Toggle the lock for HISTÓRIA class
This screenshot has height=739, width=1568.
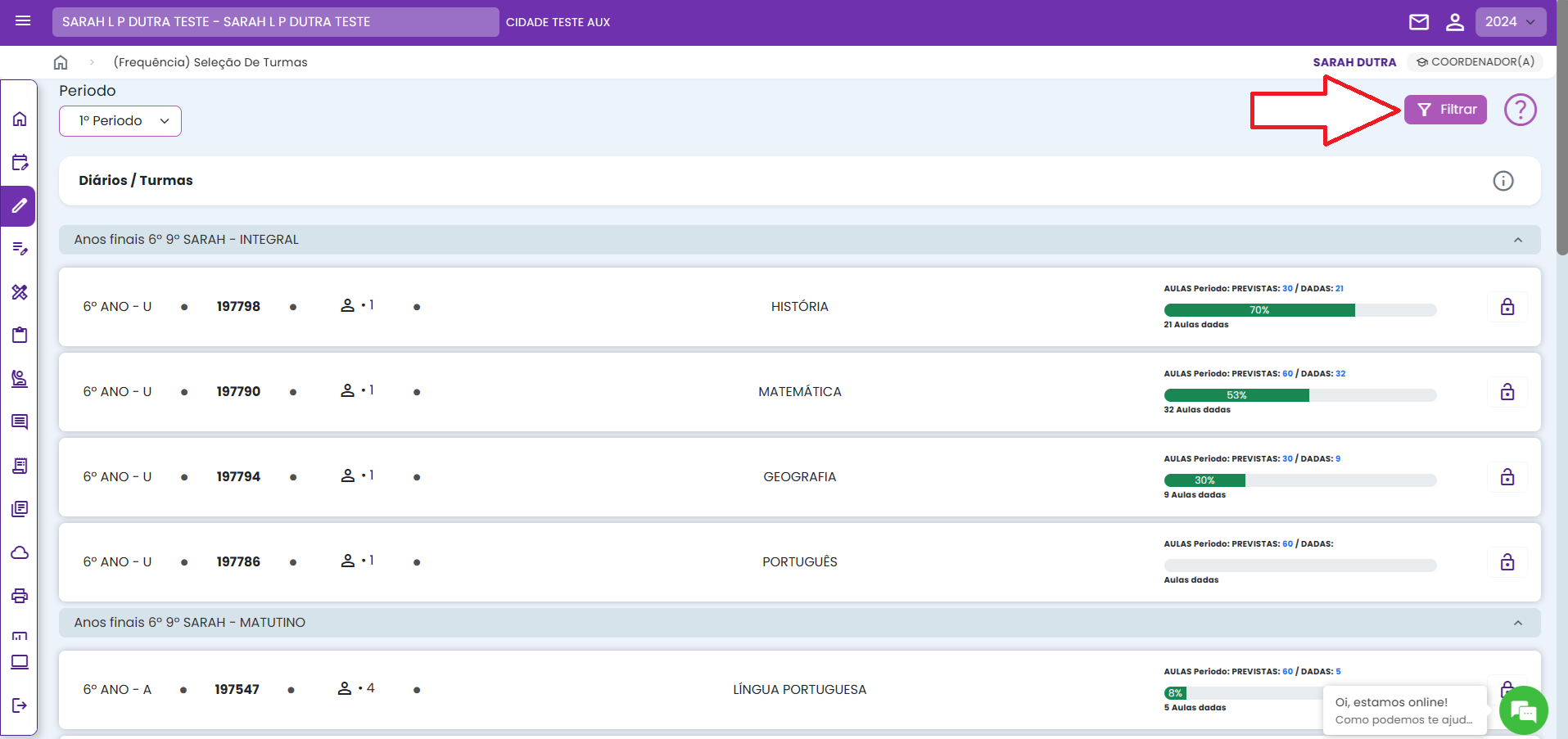(x=1507, y=307)
